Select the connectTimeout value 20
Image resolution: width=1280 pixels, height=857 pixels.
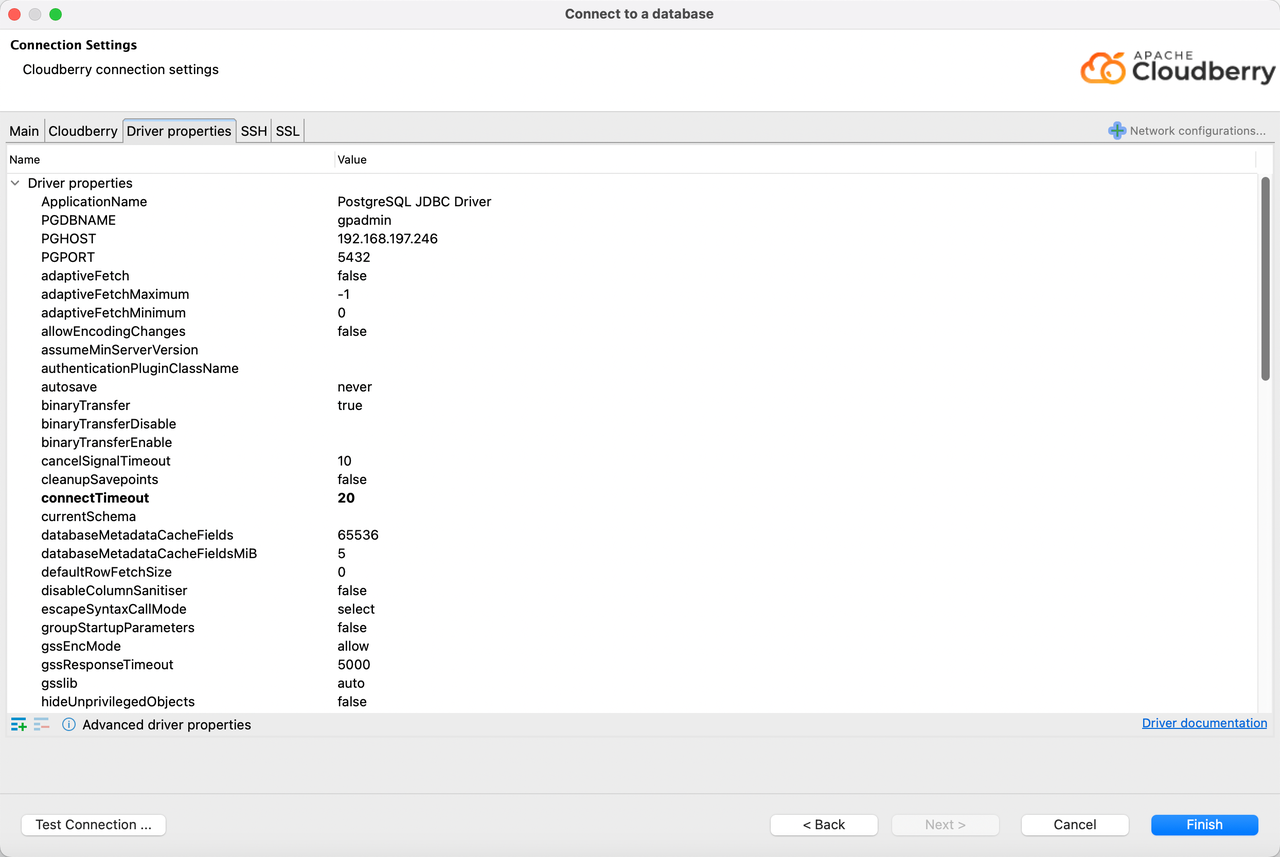346,498
